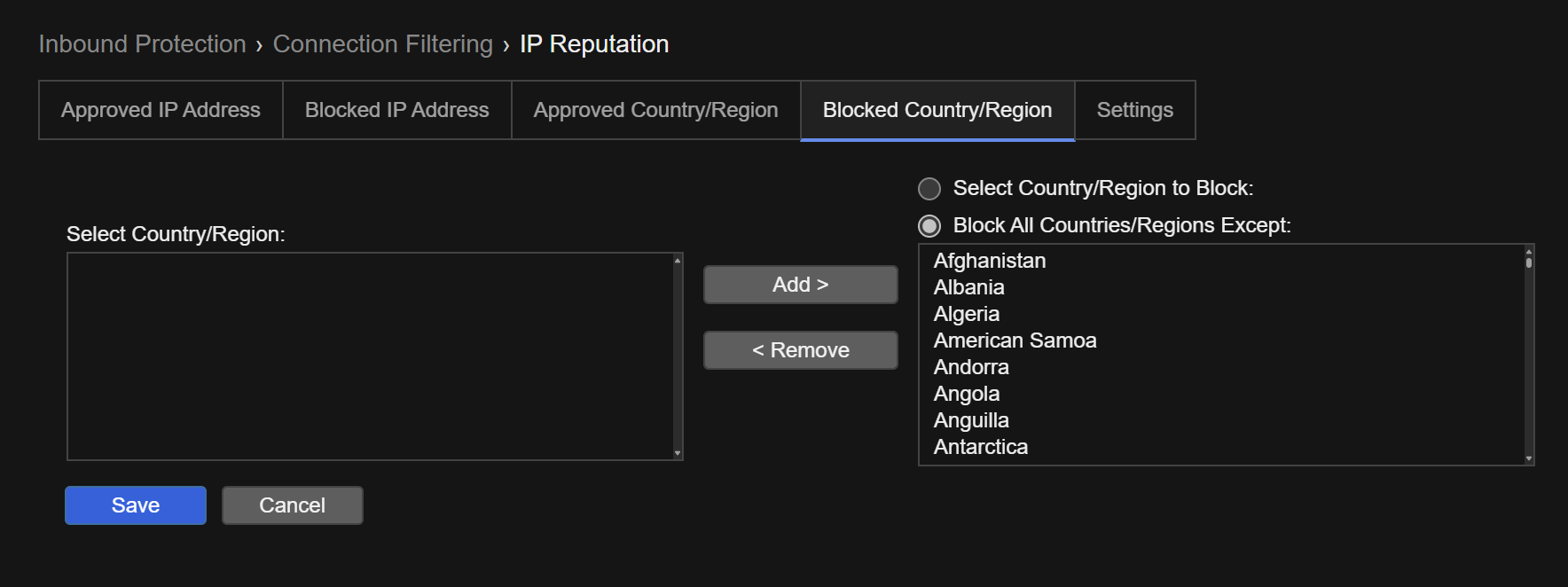
Task: Select the Blocked Country/Region tab
Action: pyautogui.click(x=937, y=110)
